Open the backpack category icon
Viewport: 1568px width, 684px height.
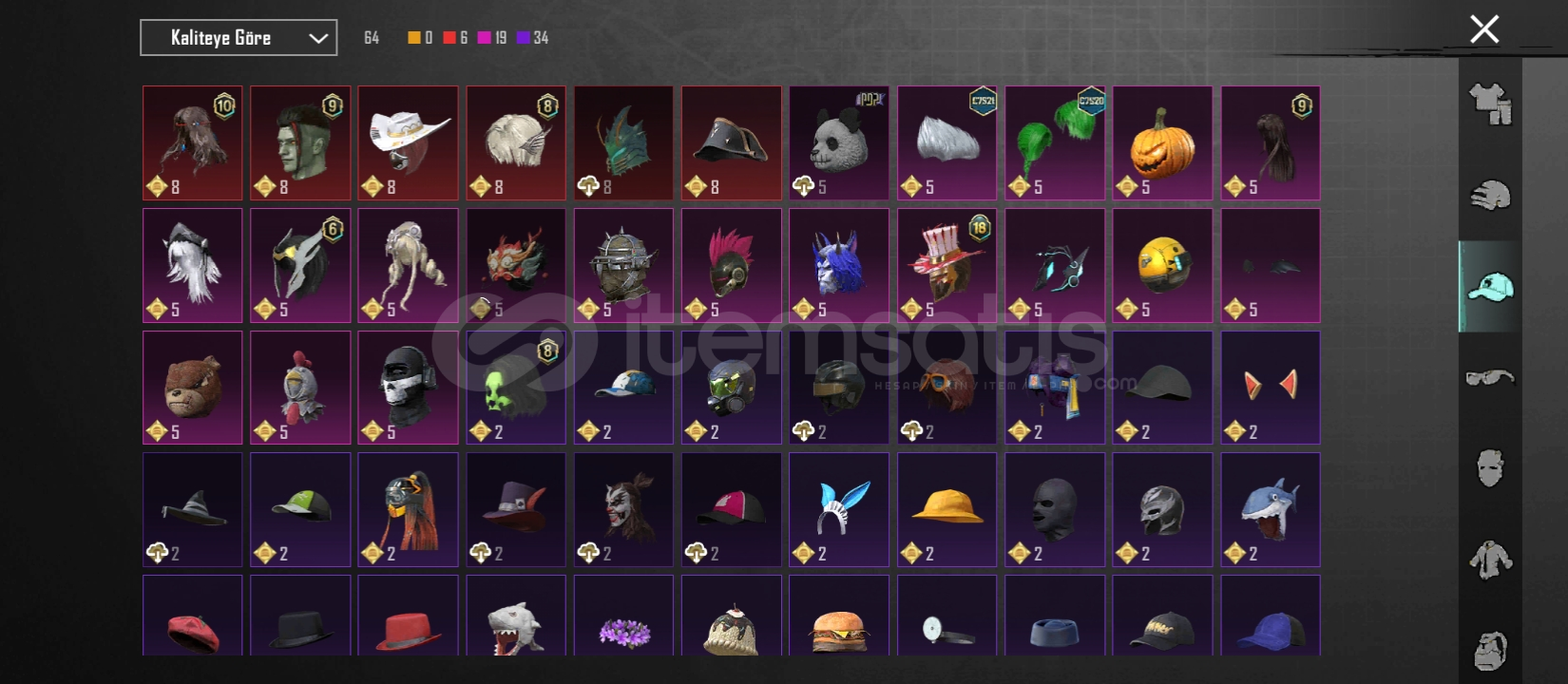(x=1490, y=651)
